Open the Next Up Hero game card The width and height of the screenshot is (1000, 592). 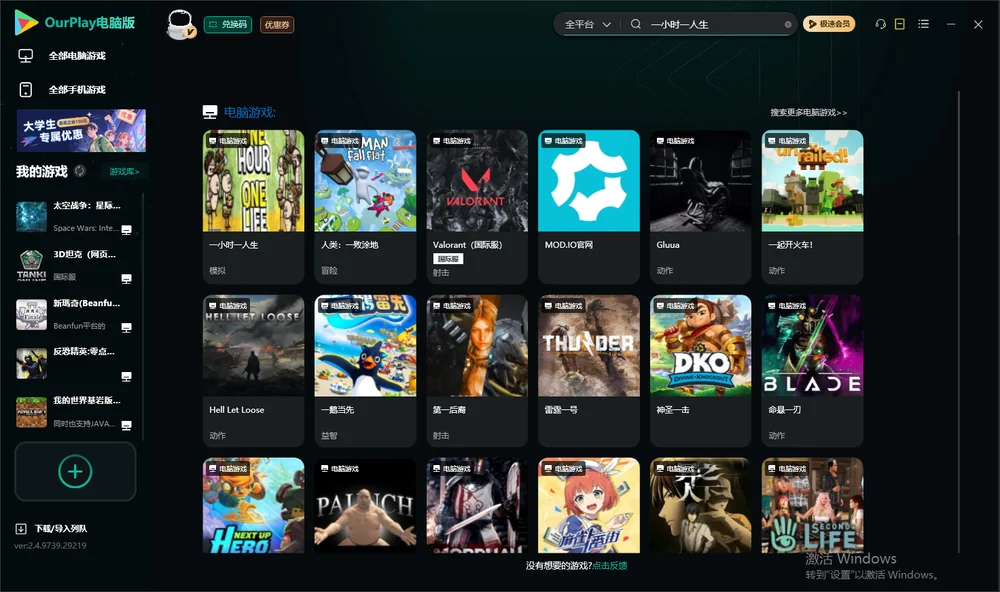point(253,505)
